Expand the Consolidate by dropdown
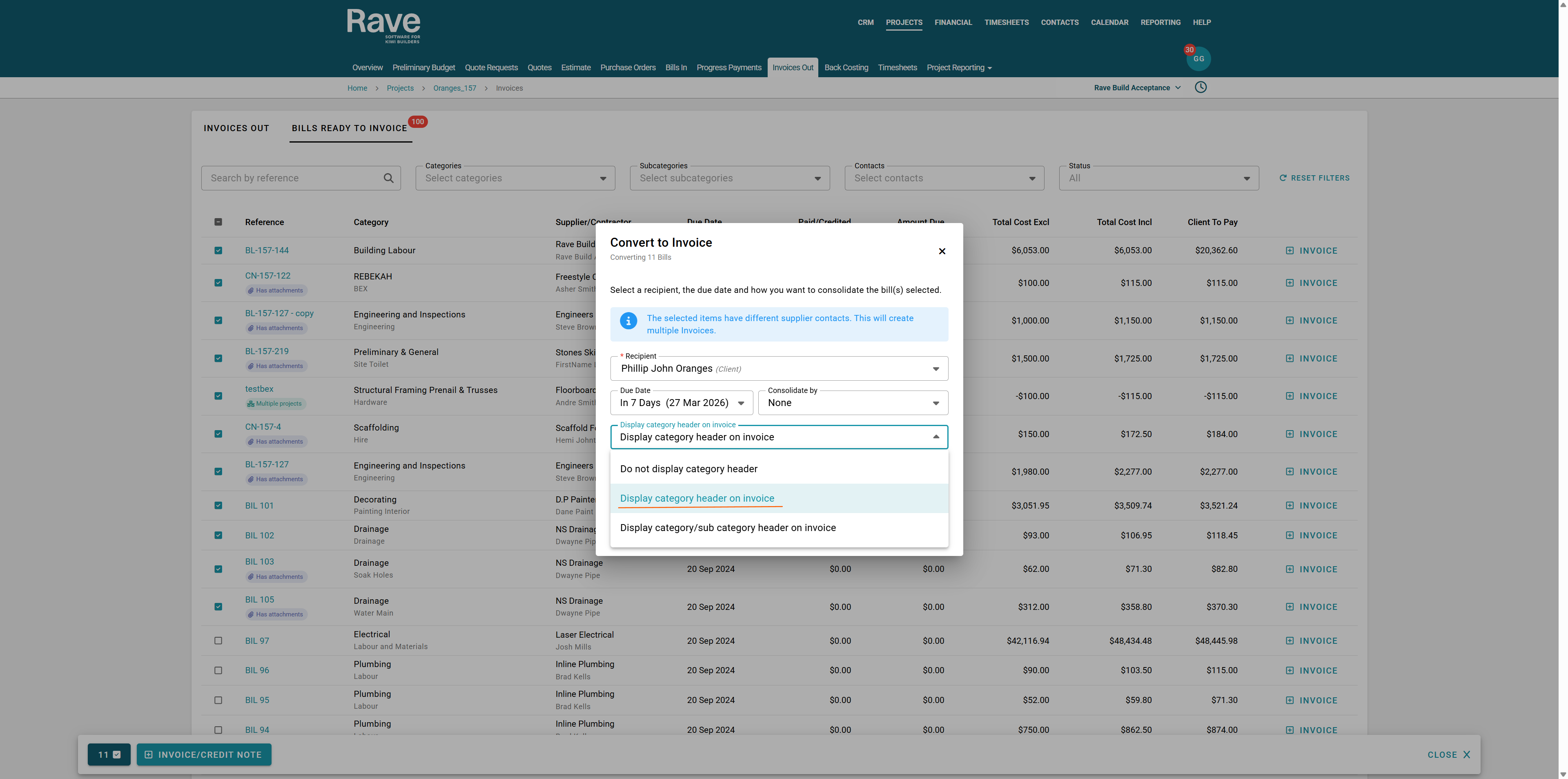Screen dimensions: 1568x779 [852, 403]
